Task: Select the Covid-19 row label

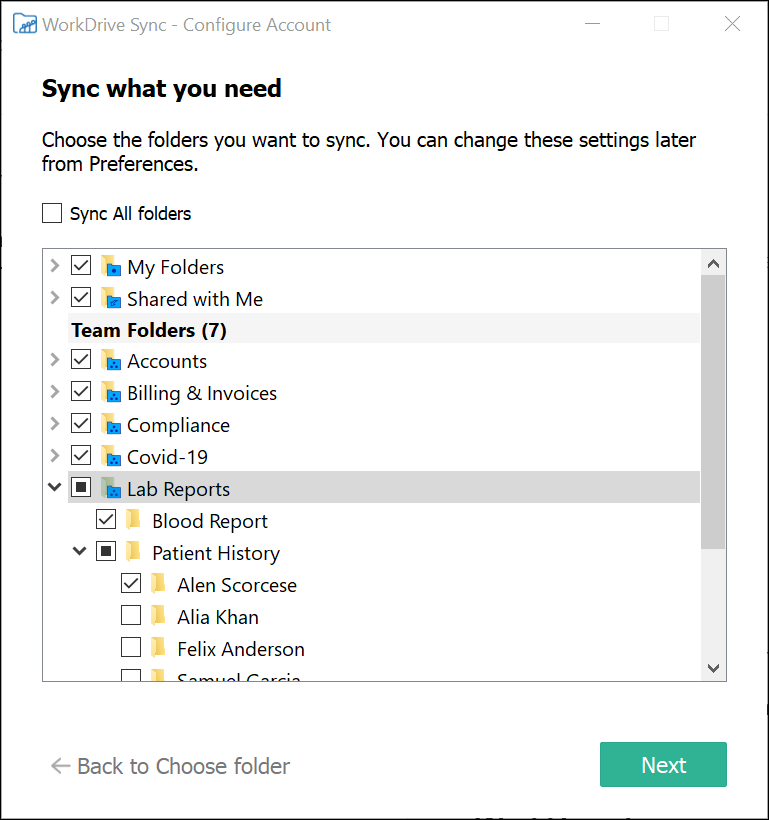Action: point(167,457)
